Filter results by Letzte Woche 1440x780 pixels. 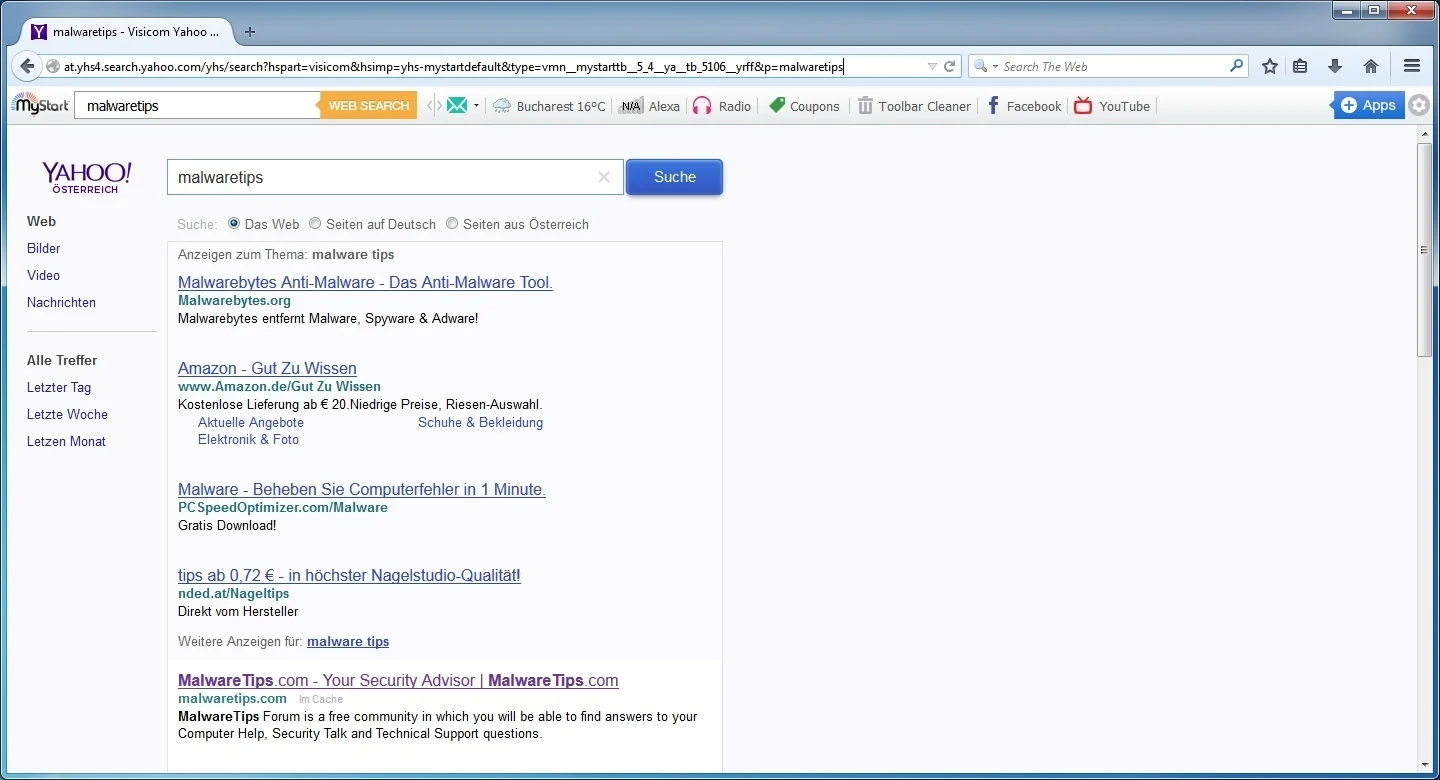point(67,414)
